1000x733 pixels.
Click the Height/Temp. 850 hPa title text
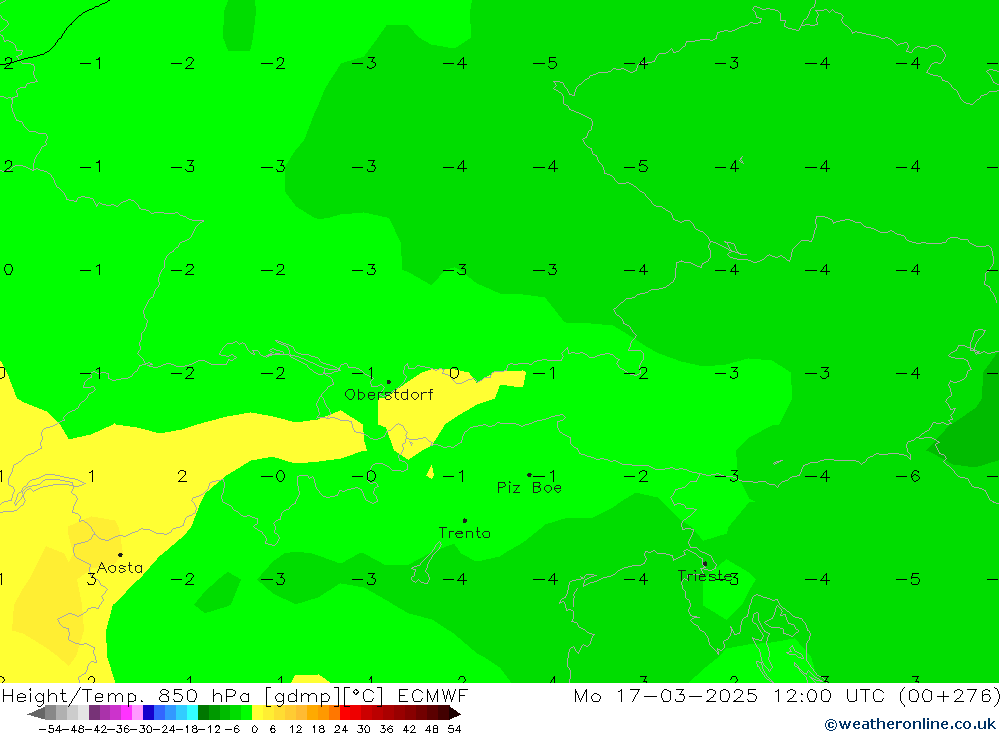point(127,695)
